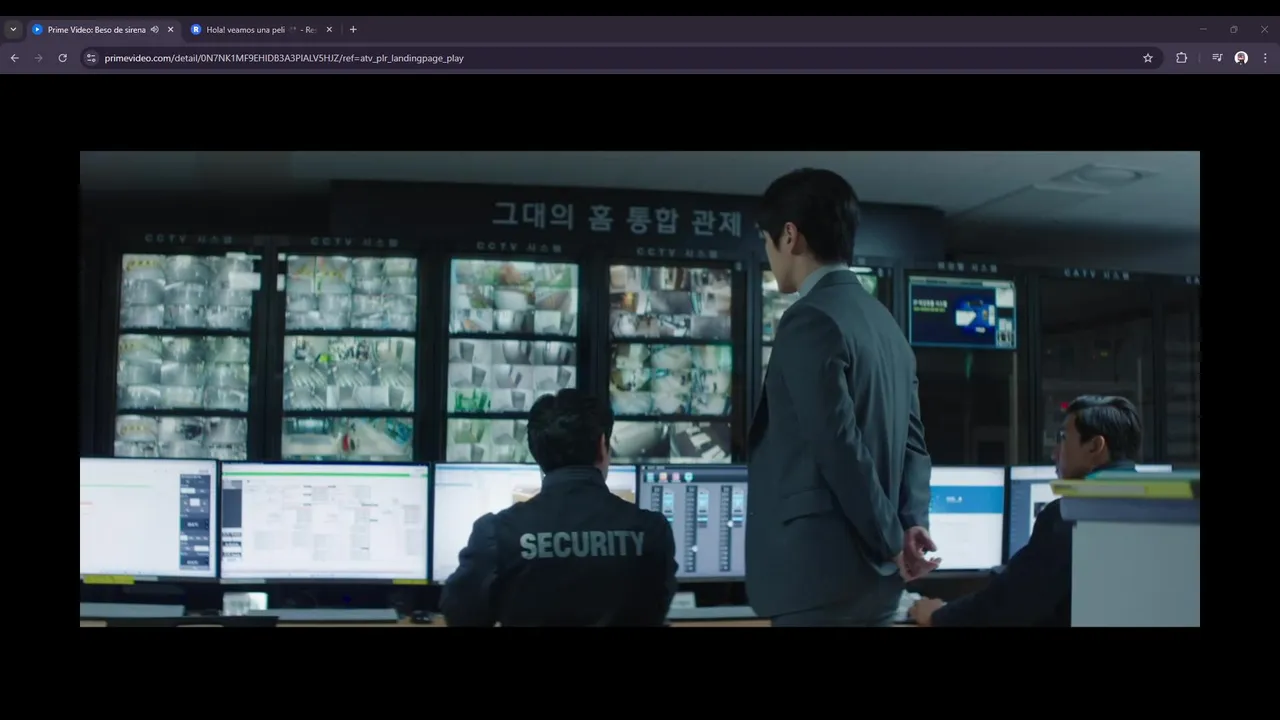Switch to the 'Hola! veamos una peli' tab
Image resolution: width=1280 pixels, height=720 pixels.
point(261,30)
